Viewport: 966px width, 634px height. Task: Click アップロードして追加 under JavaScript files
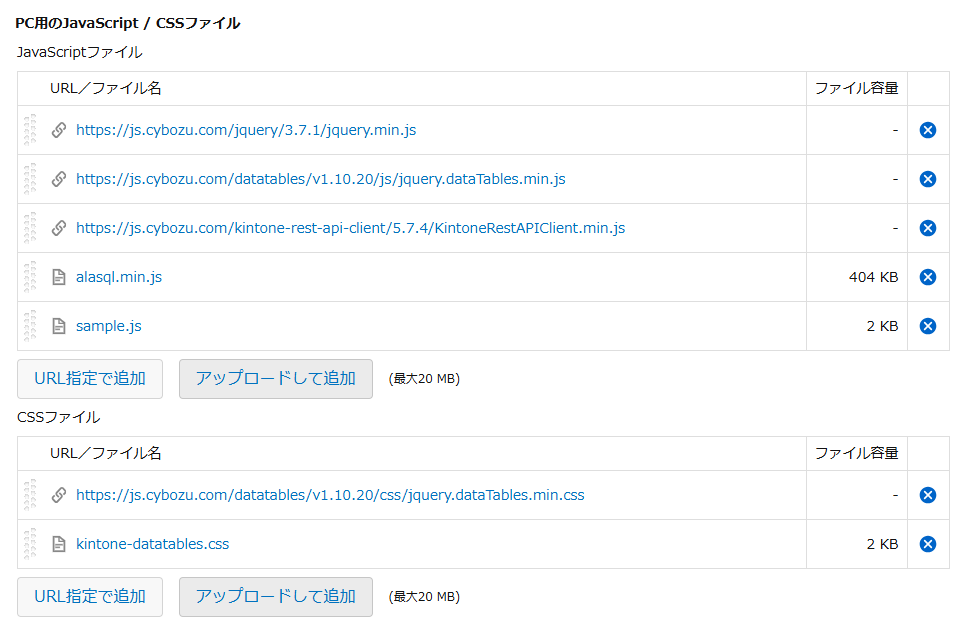click(x=275, y=379)
